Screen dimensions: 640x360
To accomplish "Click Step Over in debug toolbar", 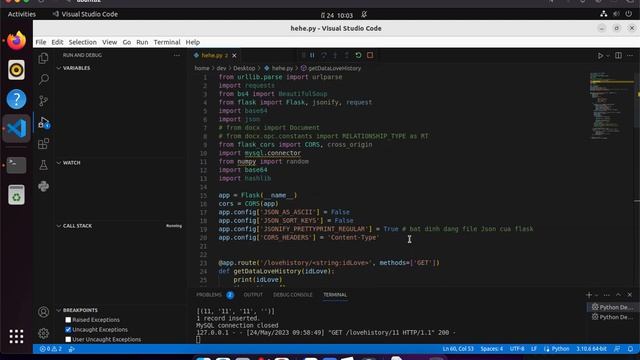I will [x=324, y=55].
